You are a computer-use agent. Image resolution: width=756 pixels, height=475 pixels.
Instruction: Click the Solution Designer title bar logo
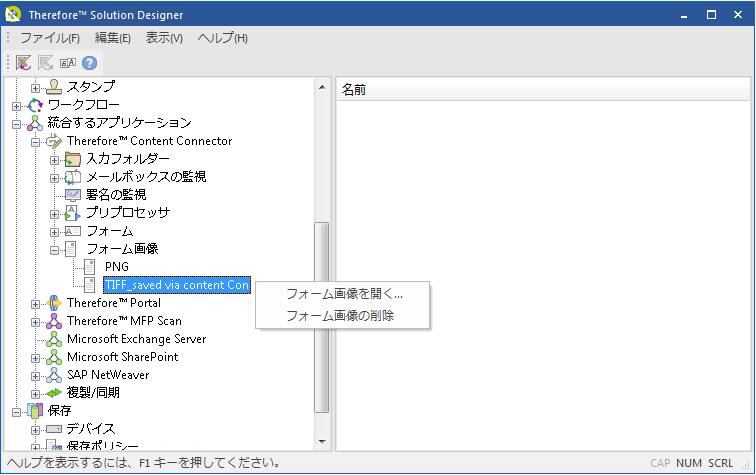tap(13, 14)
